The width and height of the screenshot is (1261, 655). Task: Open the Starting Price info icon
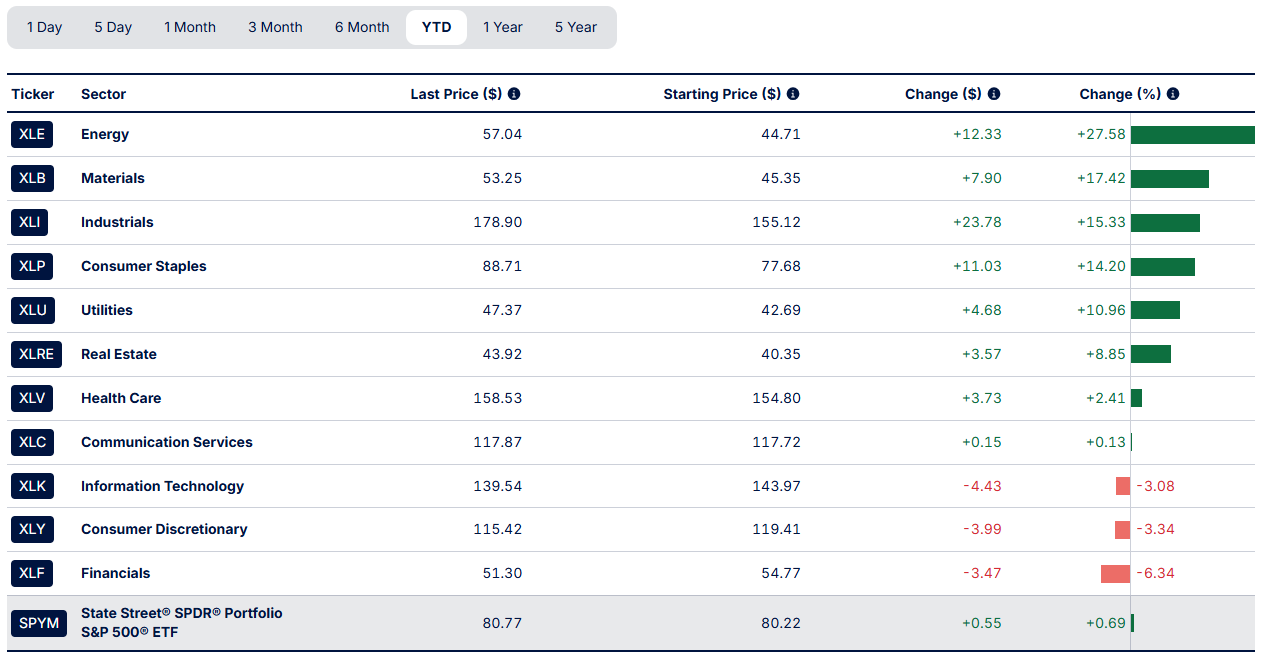click(x=793, y=94)
